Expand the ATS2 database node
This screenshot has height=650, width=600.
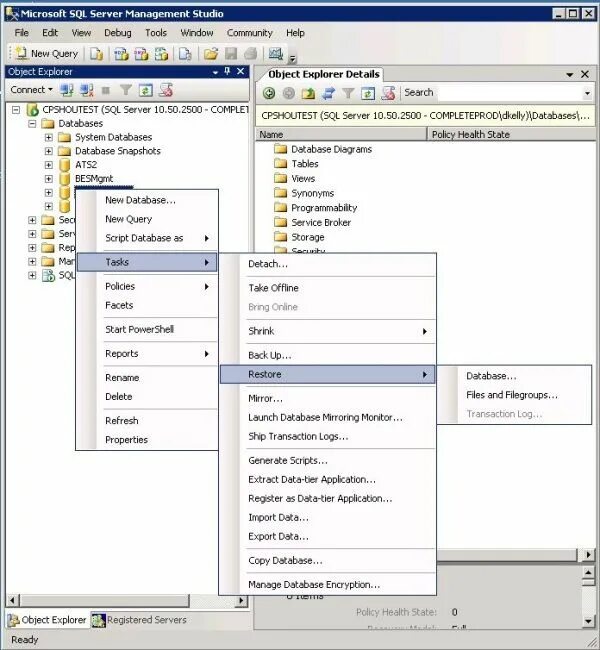(x=49, y=165)
